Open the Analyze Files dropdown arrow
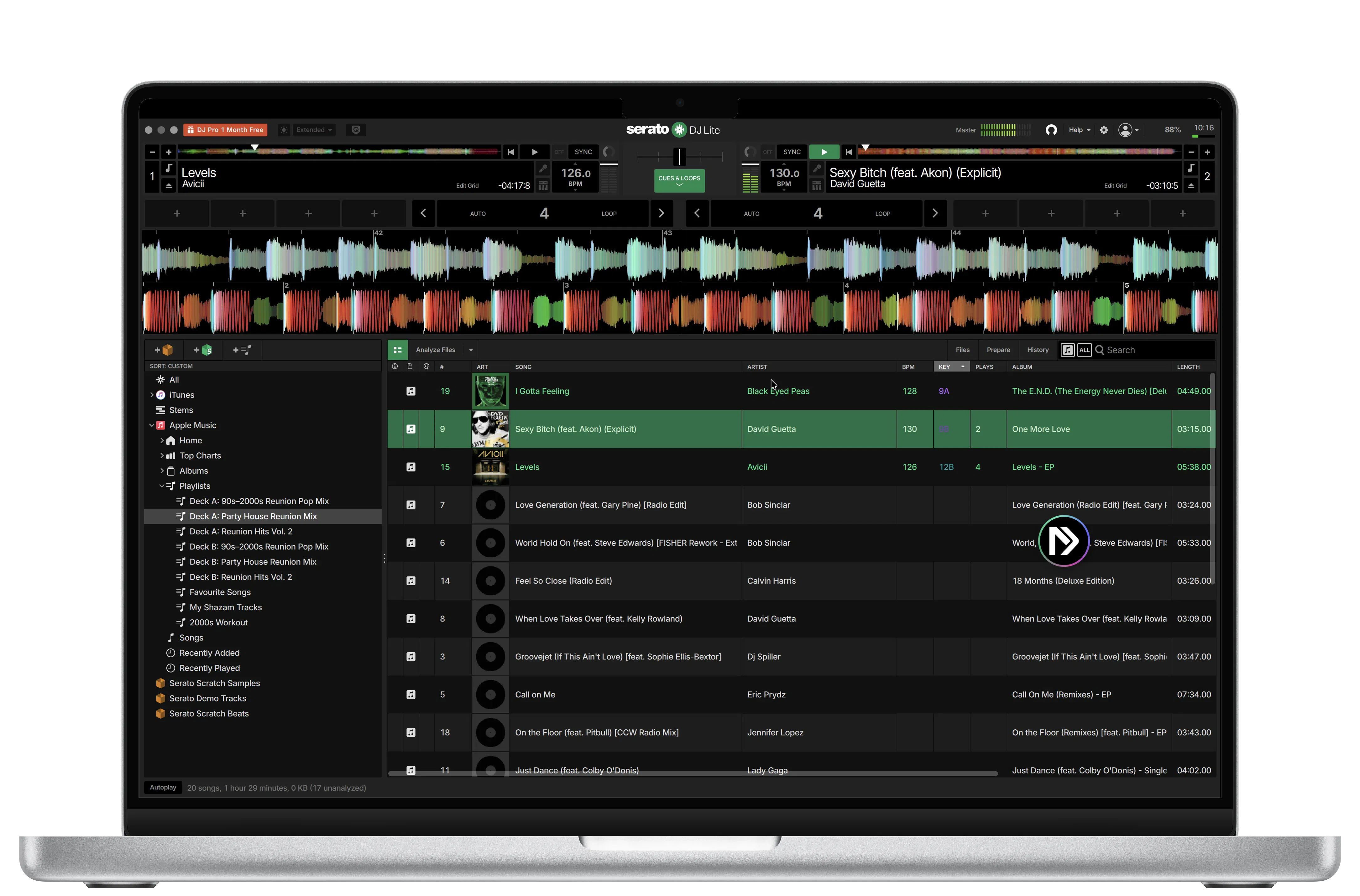Viewport: 1360px width, 896px height. [471, 350]
